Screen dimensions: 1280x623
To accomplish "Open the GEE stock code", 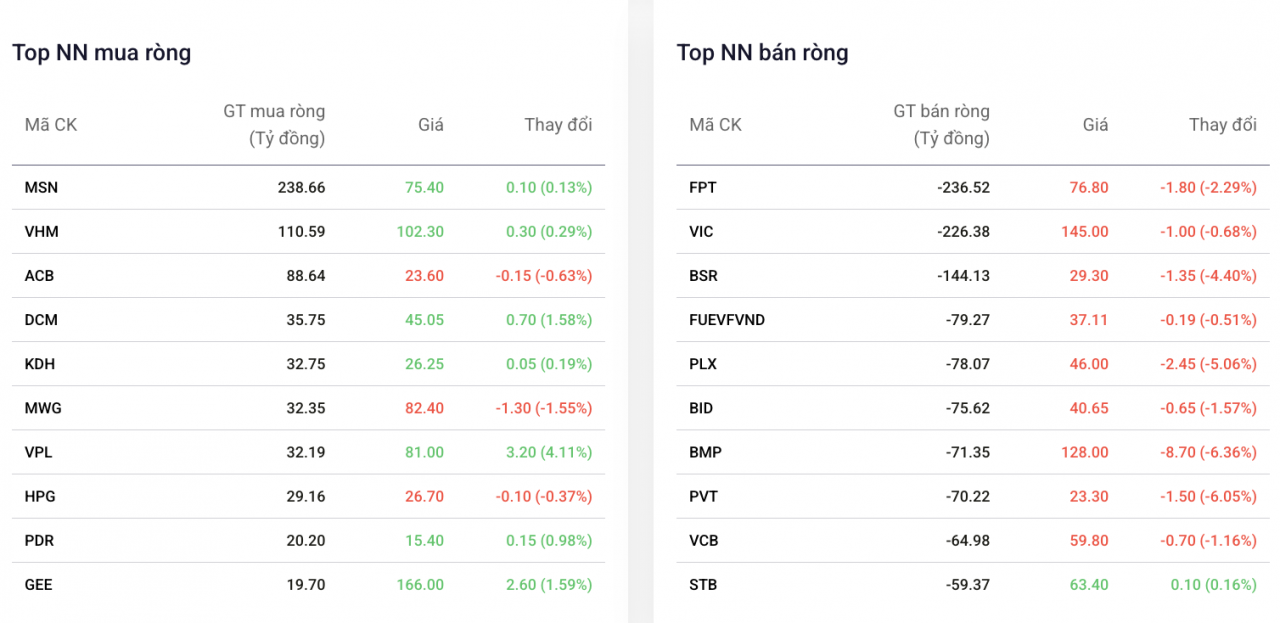I will 39,584.
